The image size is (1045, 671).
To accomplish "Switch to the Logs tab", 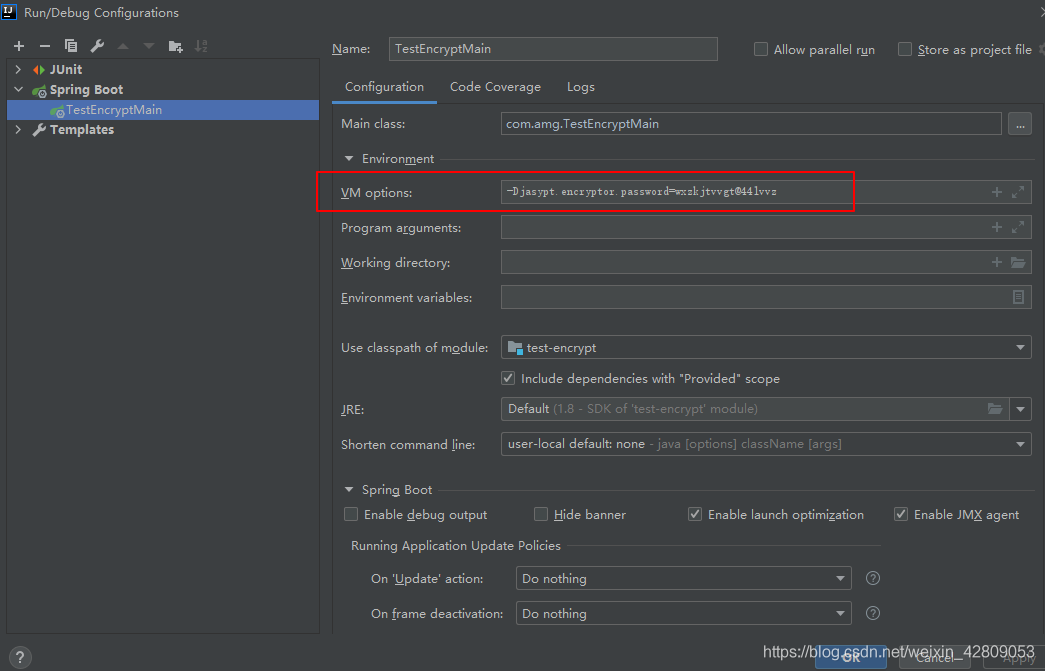I will click(x=581, y=87).
